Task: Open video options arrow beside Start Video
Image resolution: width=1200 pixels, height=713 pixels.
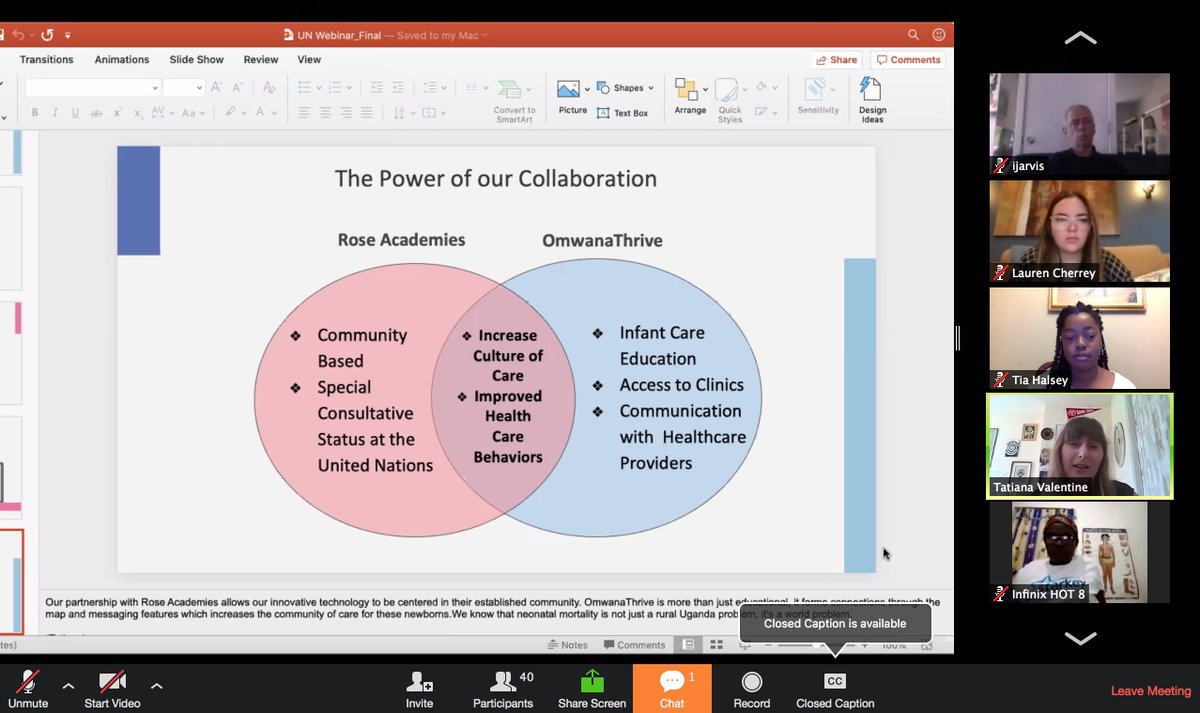Action: [156, 686]
